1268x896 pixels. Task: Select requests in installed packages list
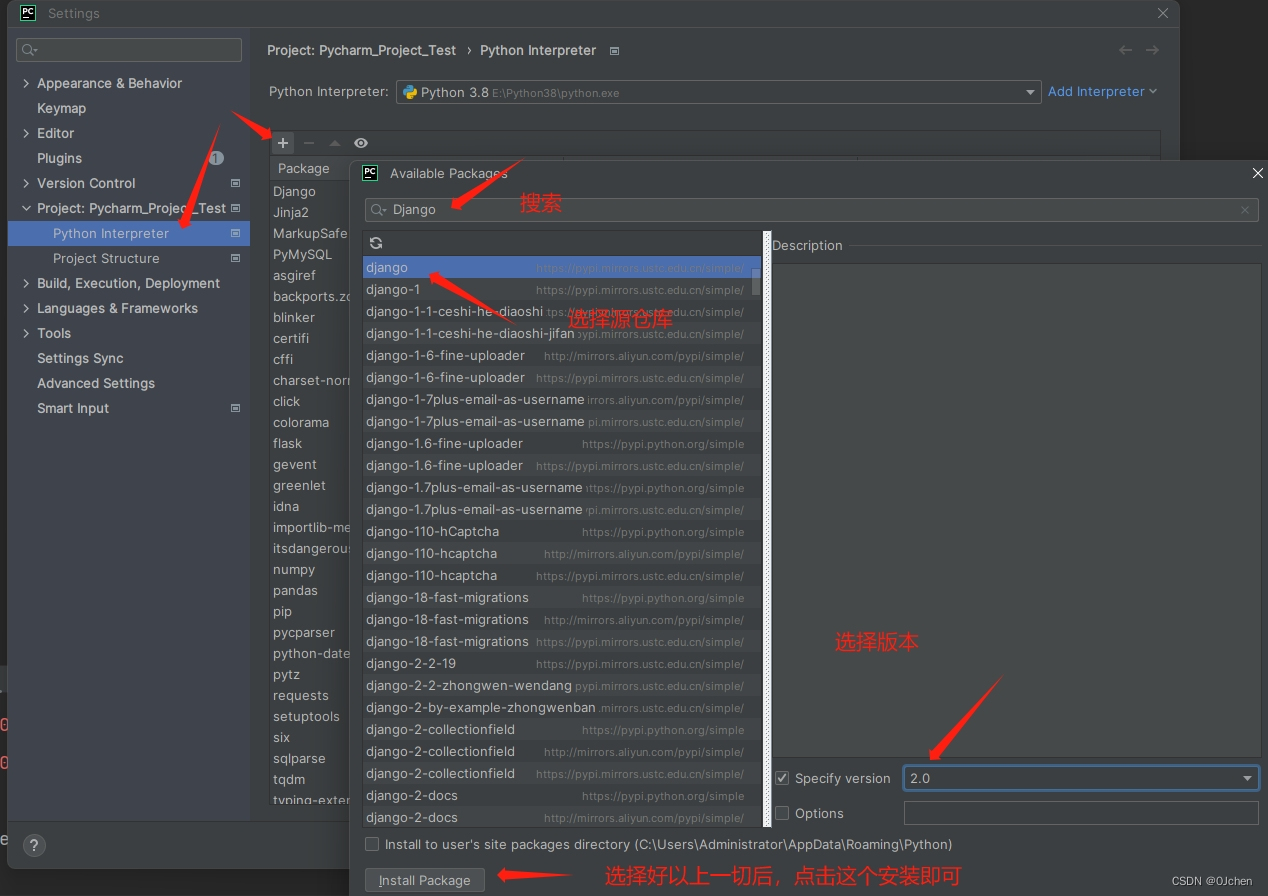point(301,695)
